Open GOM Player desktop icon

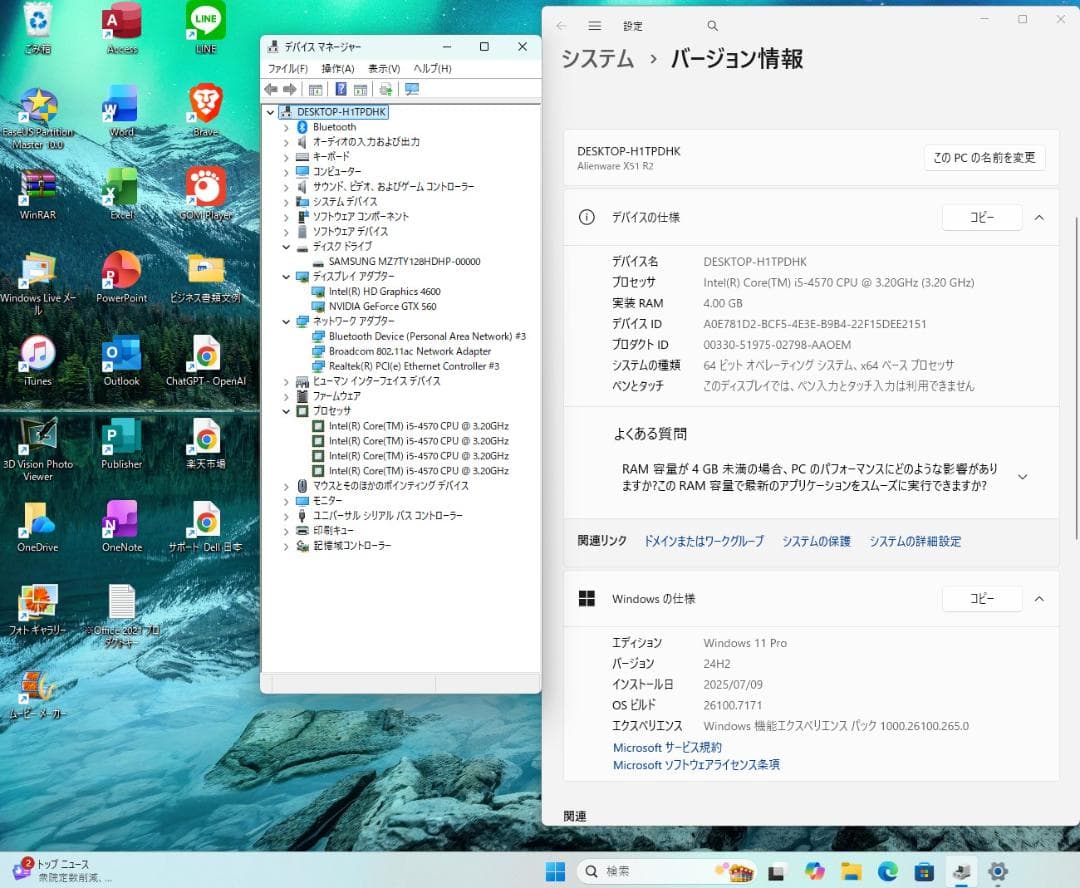pos(204,185)
